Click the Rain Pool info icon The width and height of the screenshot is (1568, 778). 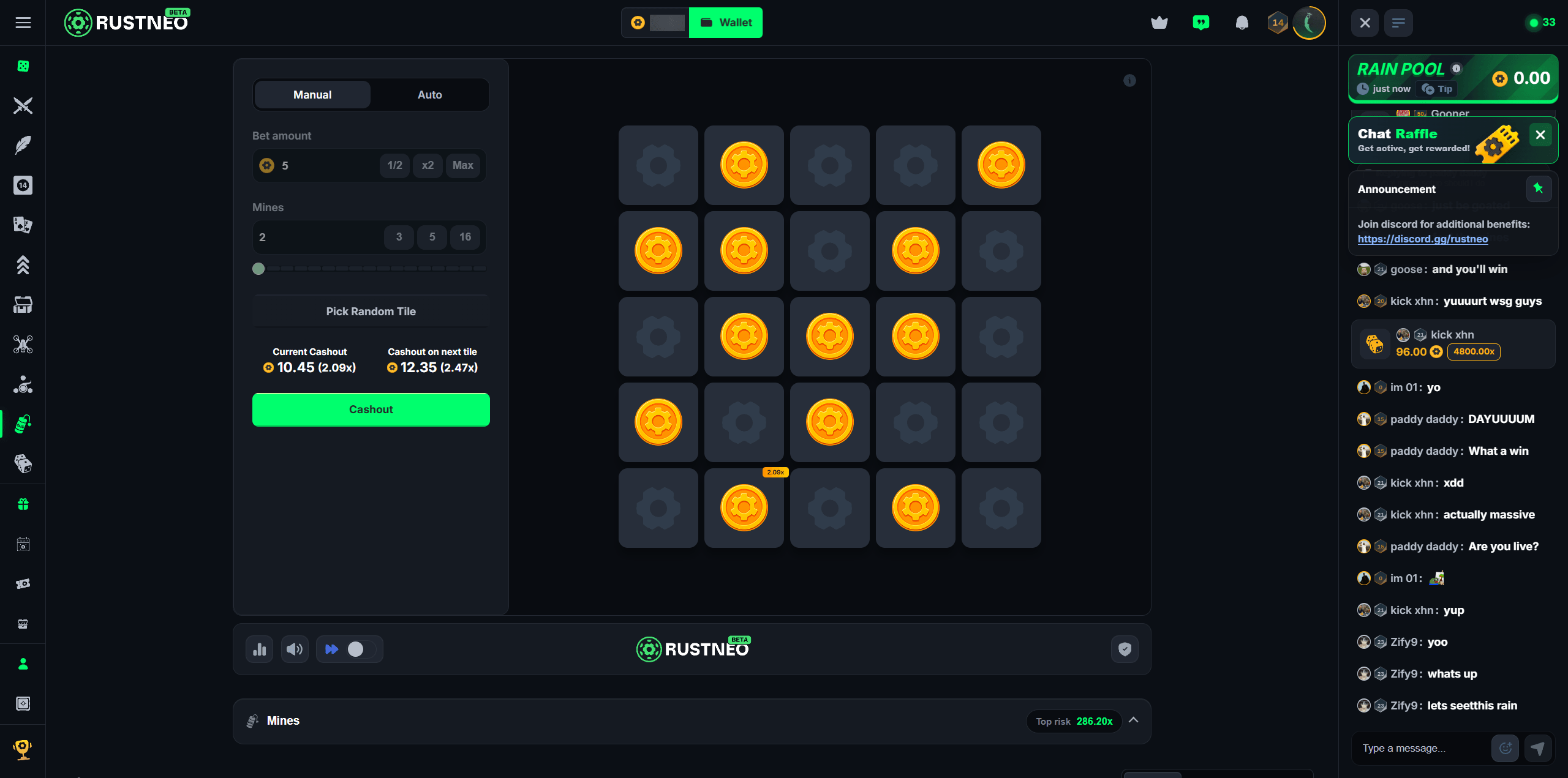[x=1457, y=69]
